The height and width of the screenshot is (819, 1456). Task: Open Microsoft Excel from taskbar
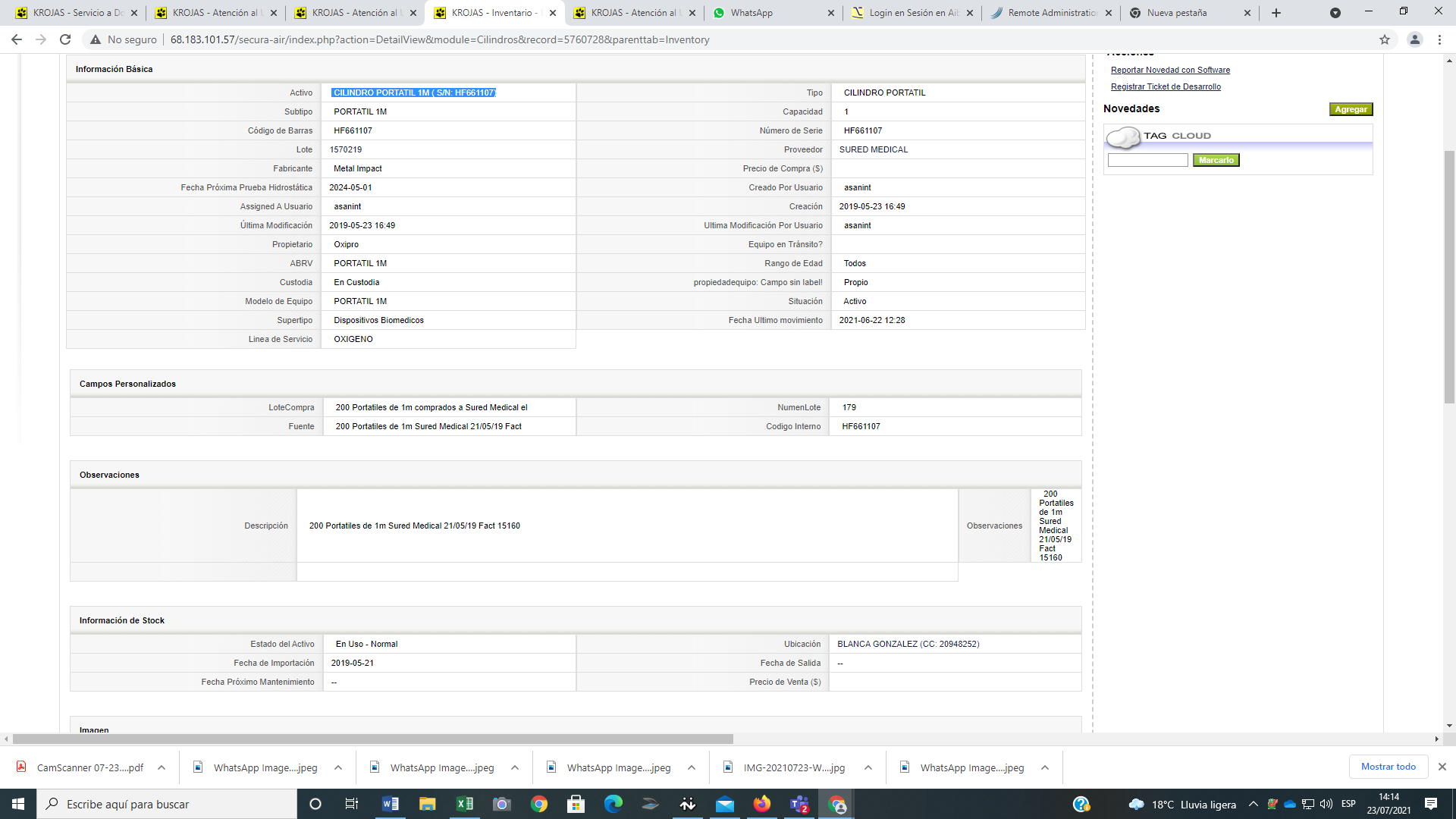click(465, 804)
